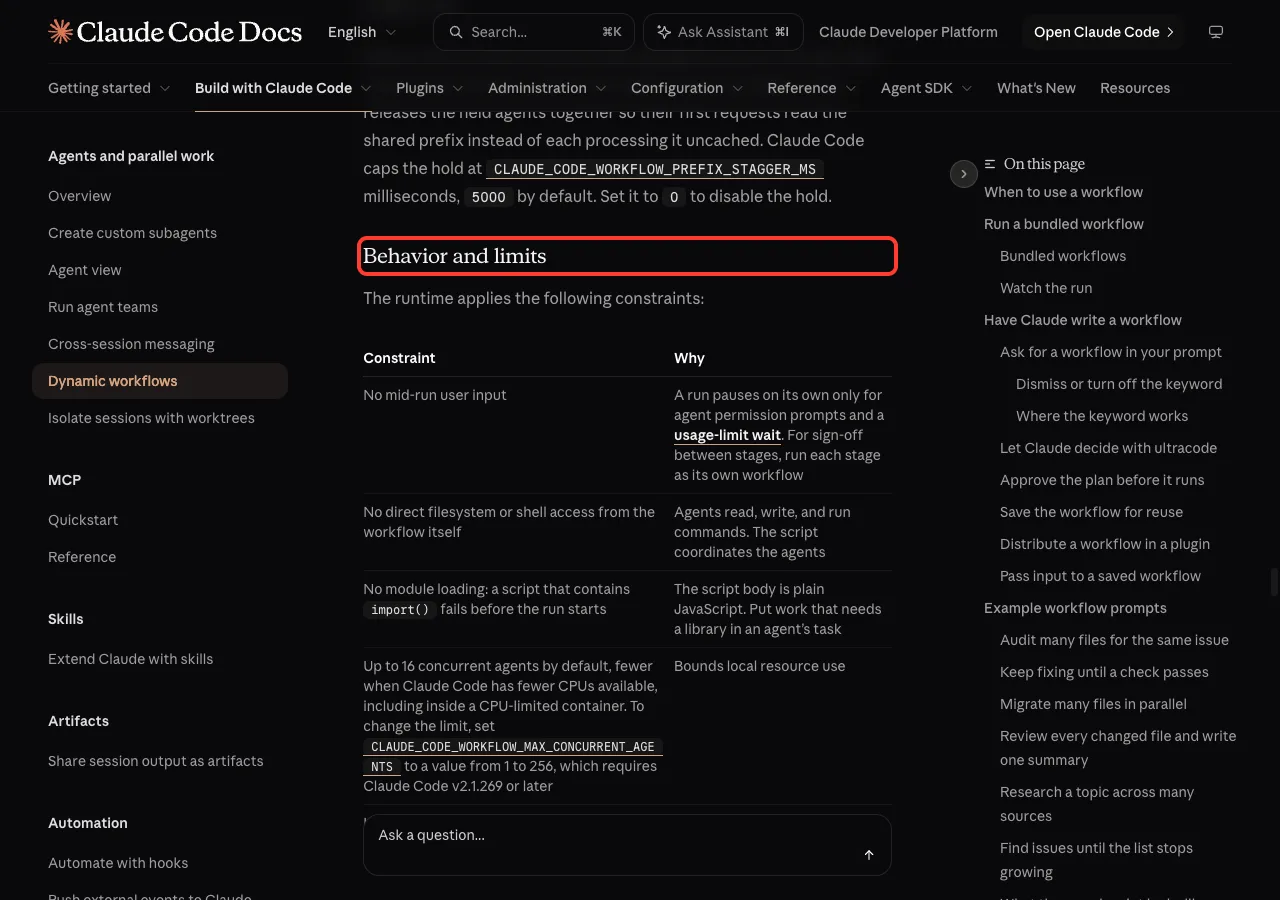Select Agent view in sidebar
1280x900 pixels.
click(x=85, y=270)
